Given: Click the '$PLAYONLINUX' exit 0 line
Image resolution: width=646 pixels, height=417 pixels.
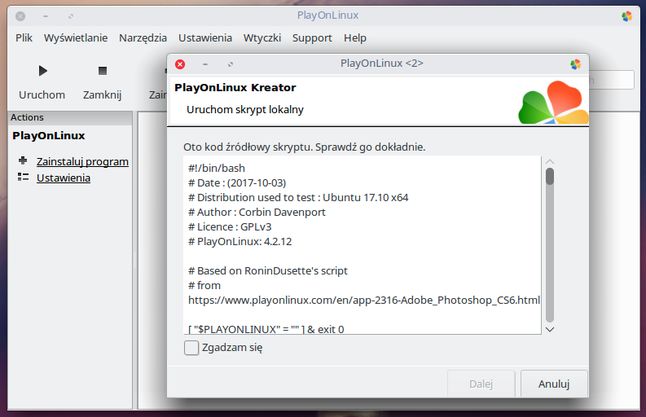Looking at the screenshot, I should pyautogui.click(x=266, y=329).
